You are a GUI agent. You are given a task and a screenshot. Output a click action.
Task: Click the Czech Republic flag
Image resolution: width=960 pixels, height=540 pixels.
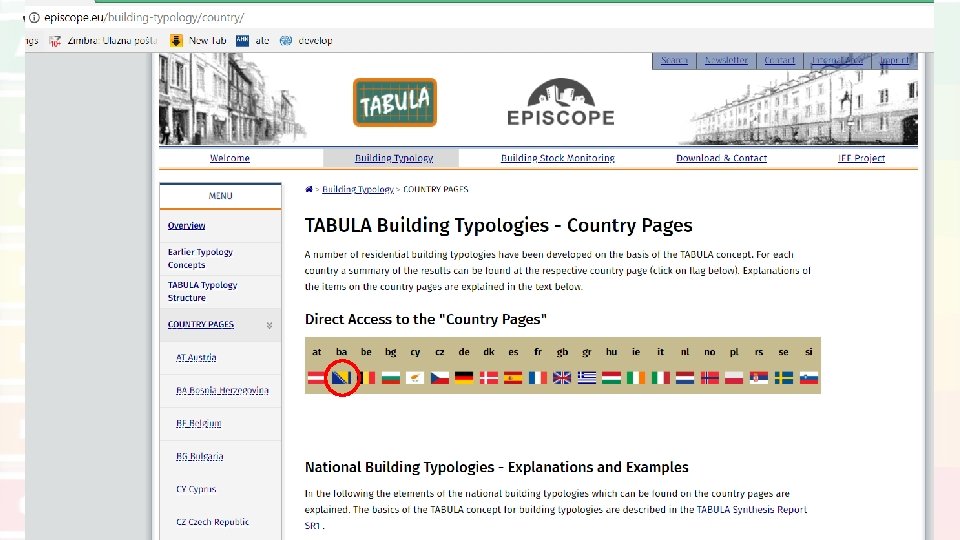click(x=440, y=378)
